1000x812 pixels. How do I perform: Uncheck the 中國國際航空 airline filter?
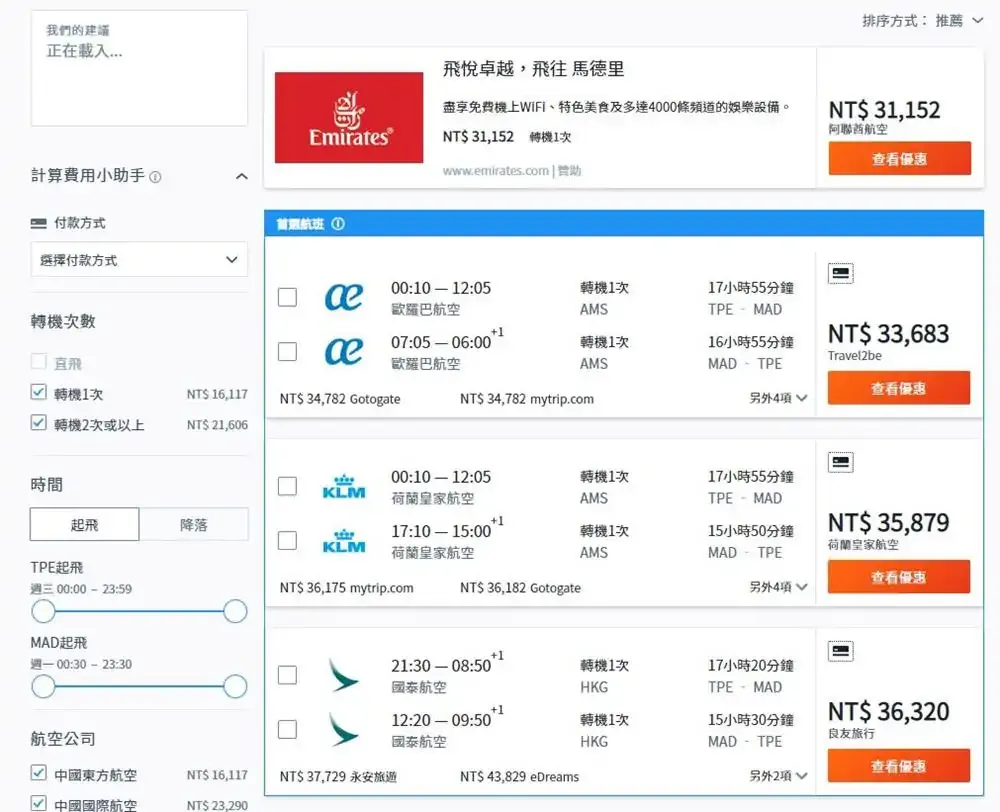(39, 803)
